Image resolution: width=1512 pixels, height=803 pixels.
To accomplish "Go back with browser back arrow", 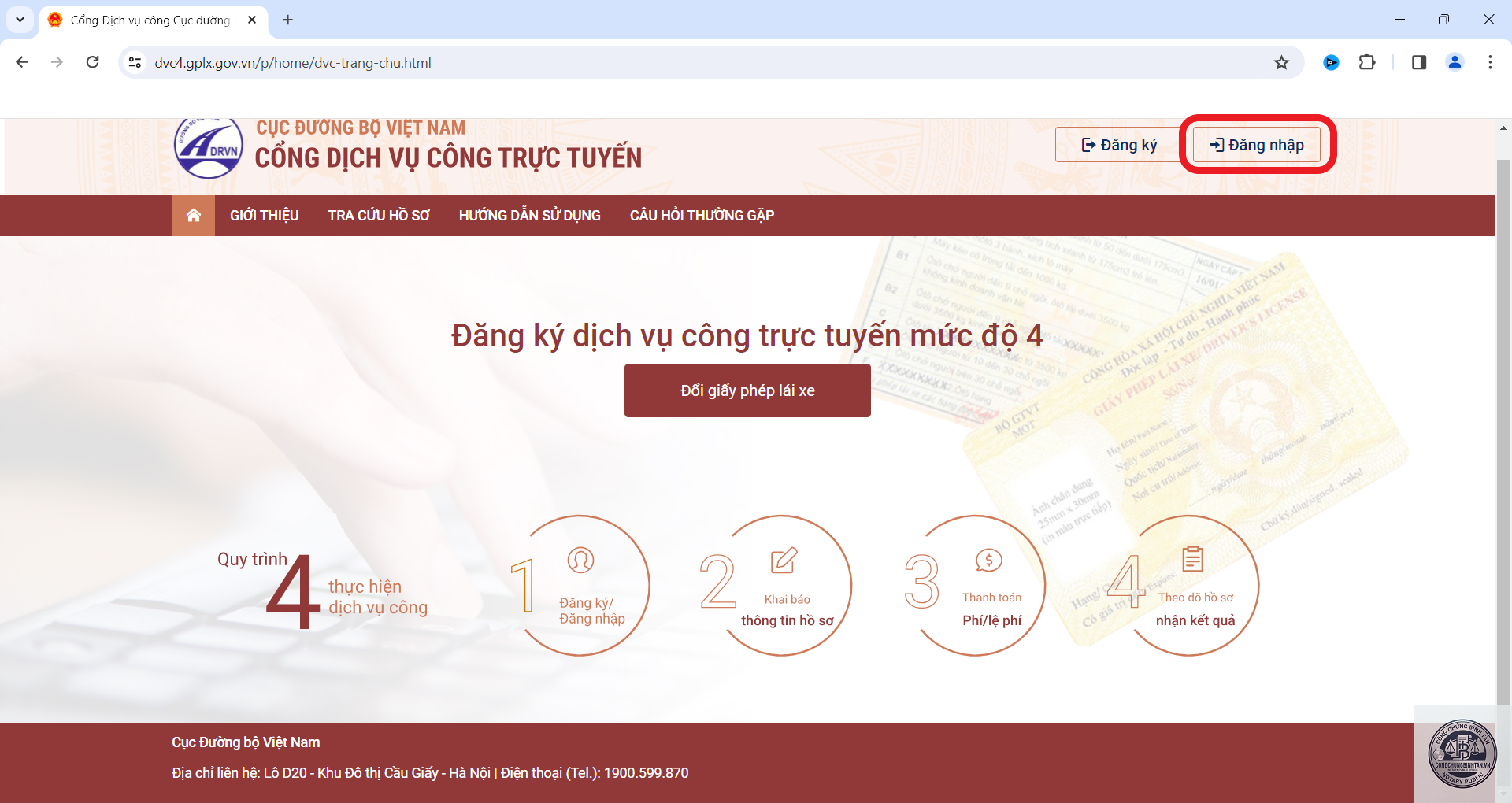I will (22, 62).
